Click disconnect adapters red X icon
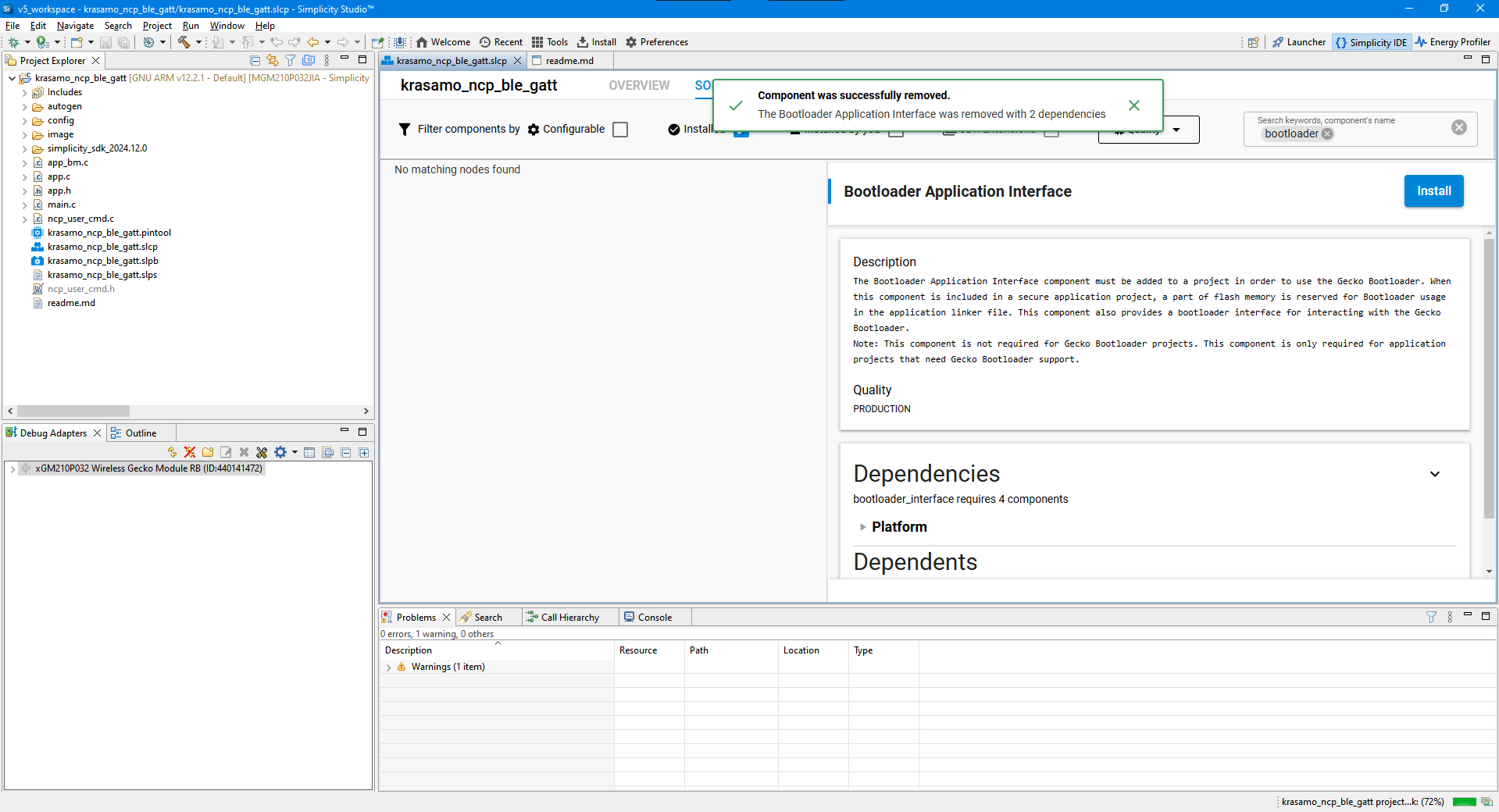The height and width of the screenshot is (812, 1499). (190, 452)
